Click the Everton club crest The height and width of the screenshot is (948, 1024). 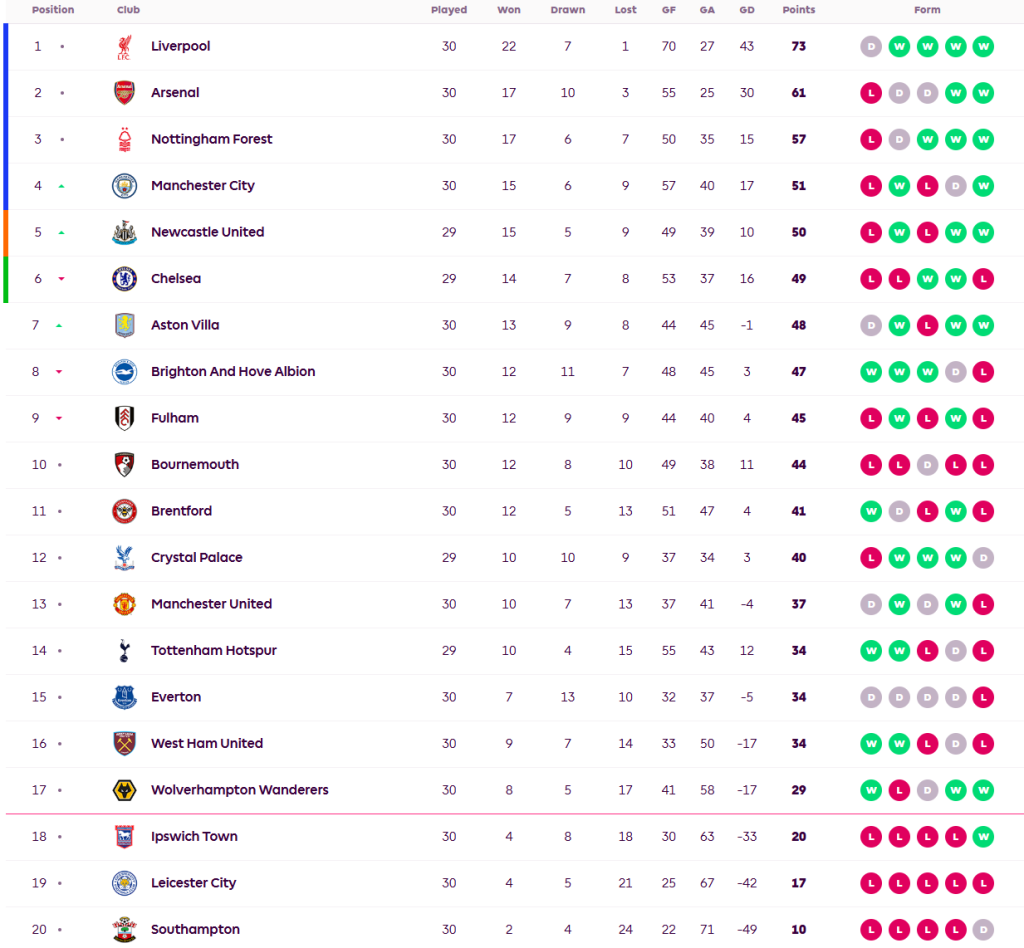pyautogui.click(x=124, y=697)
